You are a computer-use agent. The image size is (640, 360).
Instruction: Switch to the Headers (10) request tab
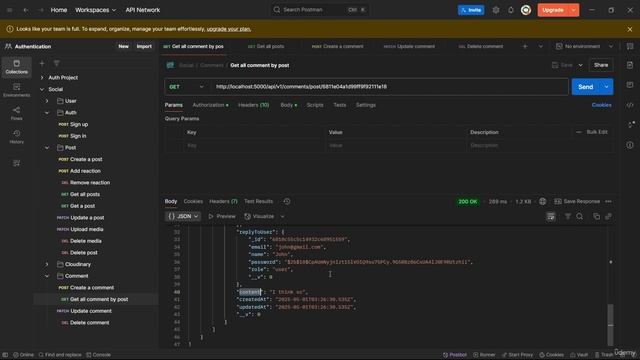[253, 105]
